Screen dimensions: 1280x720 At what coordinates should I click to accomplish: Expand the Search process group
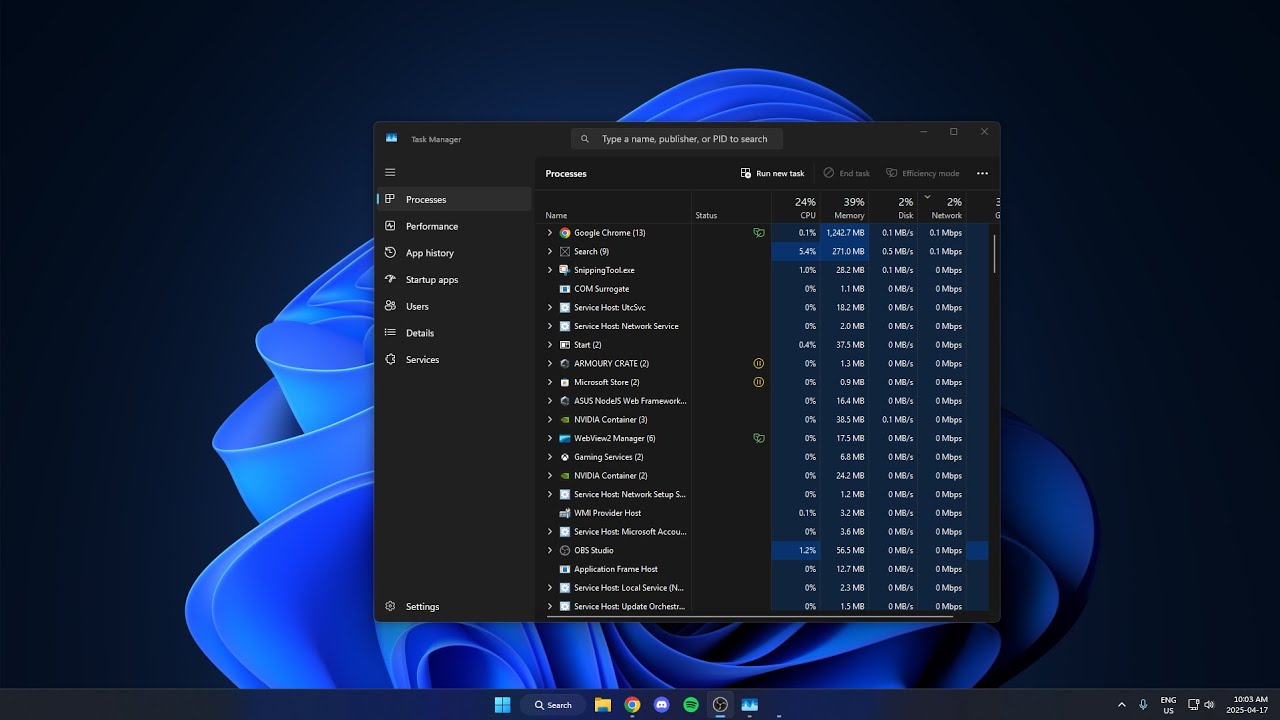[549, 251]
